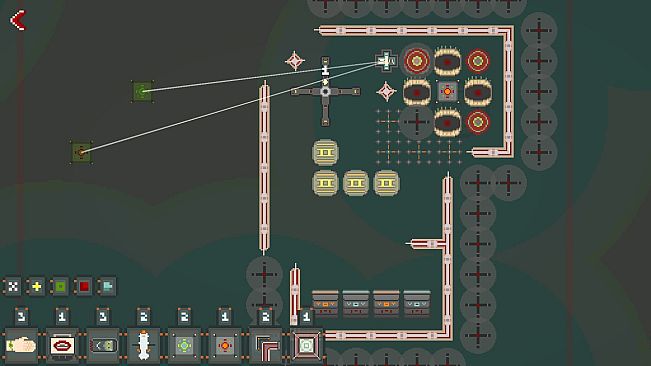This screenshot has width=651, height=366.
Task: Select the hand tool in the build bar
Action: coord(21,345)
